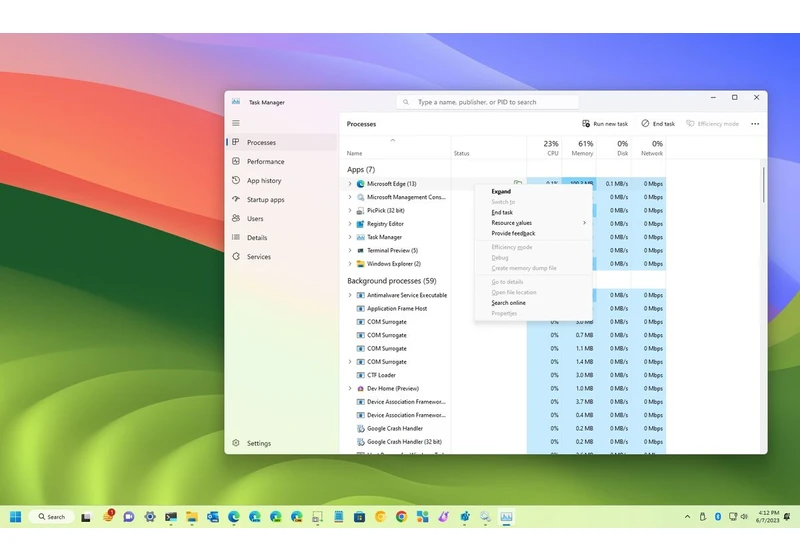Image resolution: width=800 pixels, height=560 pixels.
Task: Open Google Chrome from the taskbar
Action: 402,517
